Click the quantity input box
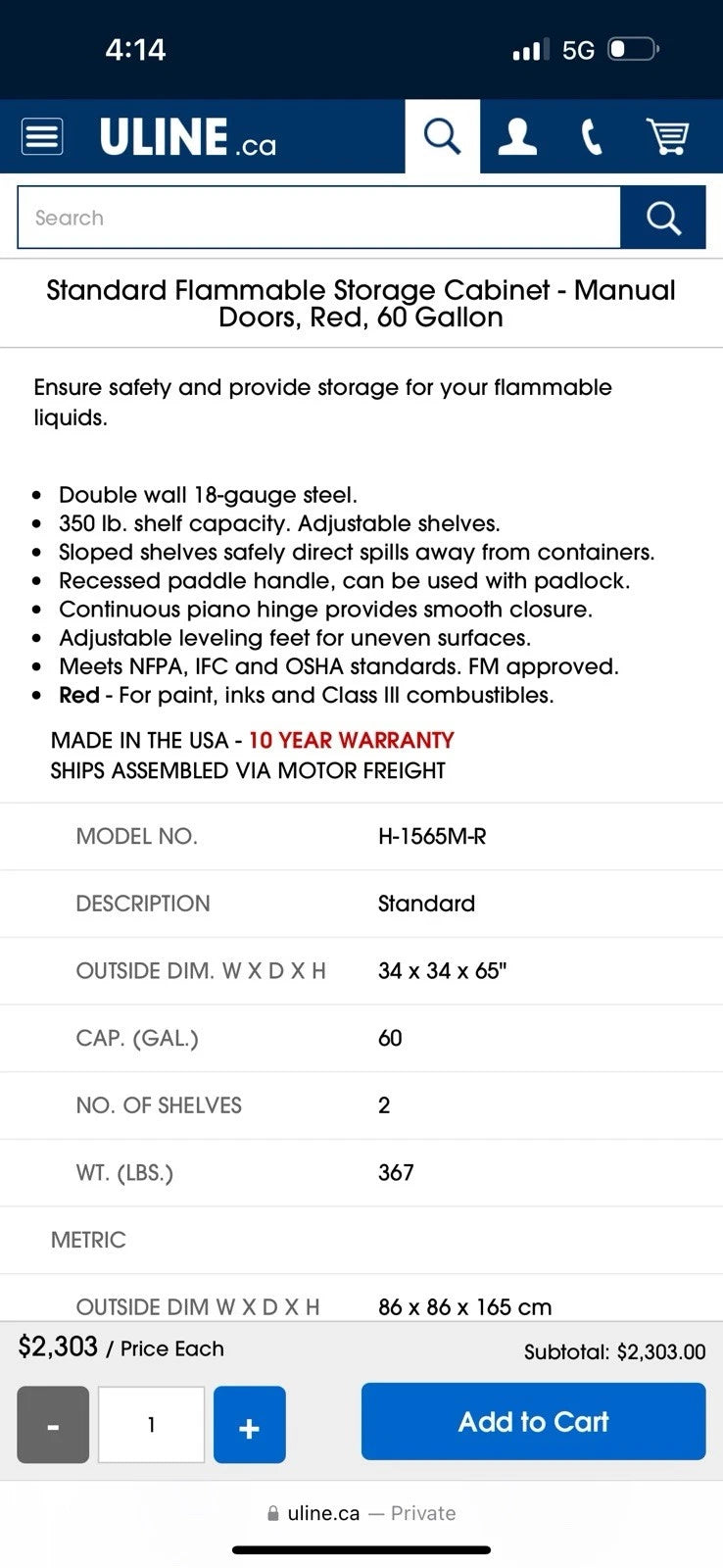 coord(151,1425)
